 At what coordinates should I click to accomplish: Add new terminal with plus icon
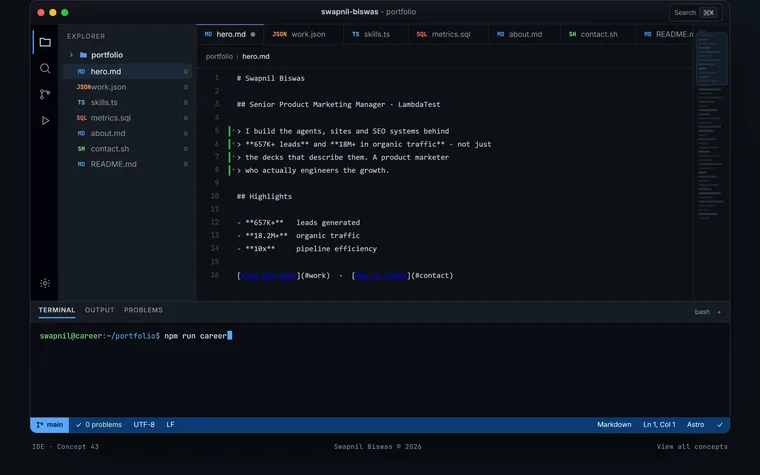tap(719, 312)
